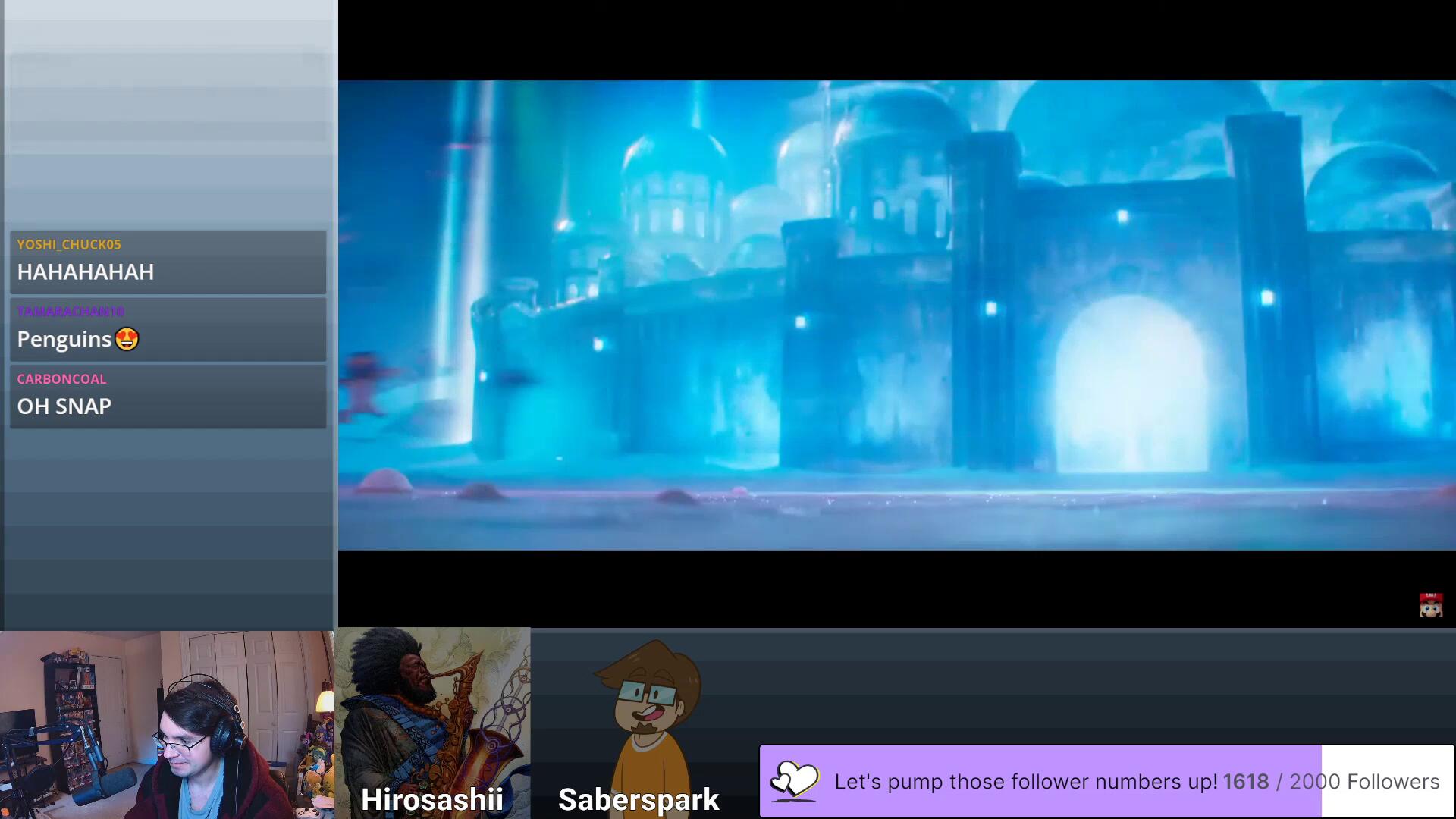The image size is (1456, 819).
Task: Click the Saberspark name label
Action: 639,799
